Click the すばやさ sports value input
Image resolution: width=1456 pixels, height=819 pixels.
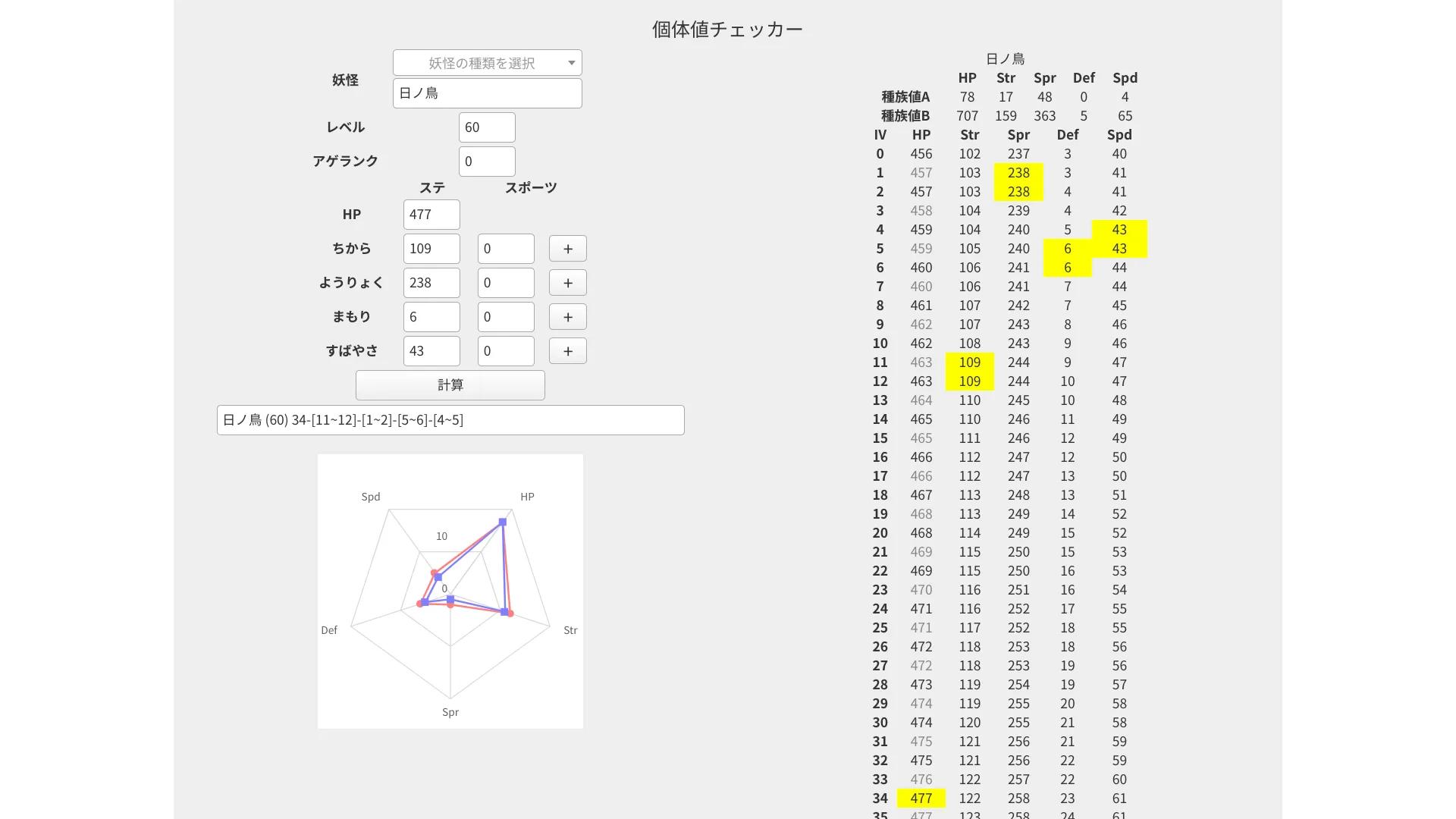[506, 351]
